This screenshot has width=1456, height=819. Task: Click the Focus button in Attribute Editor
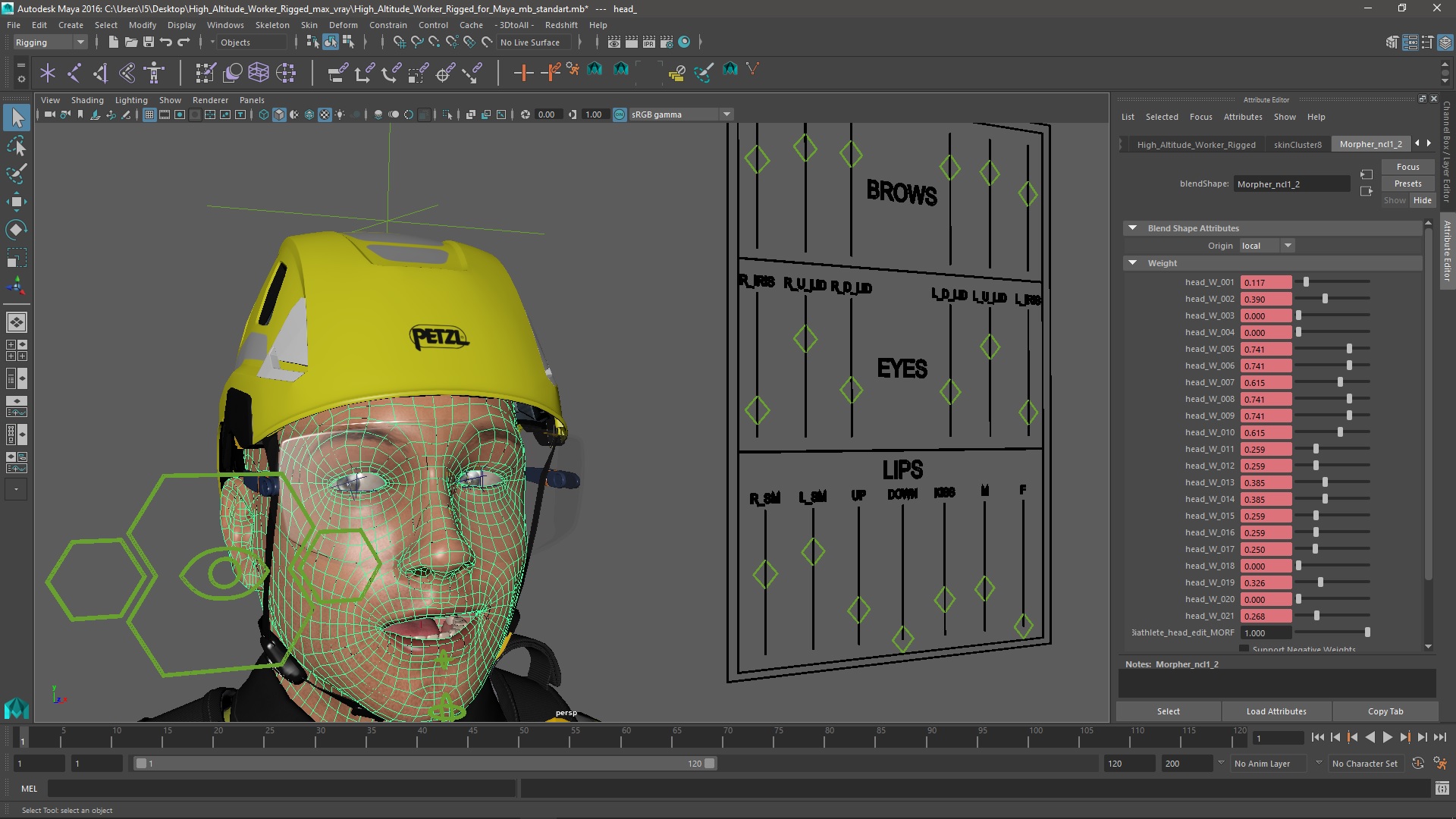pos(1407,167)
